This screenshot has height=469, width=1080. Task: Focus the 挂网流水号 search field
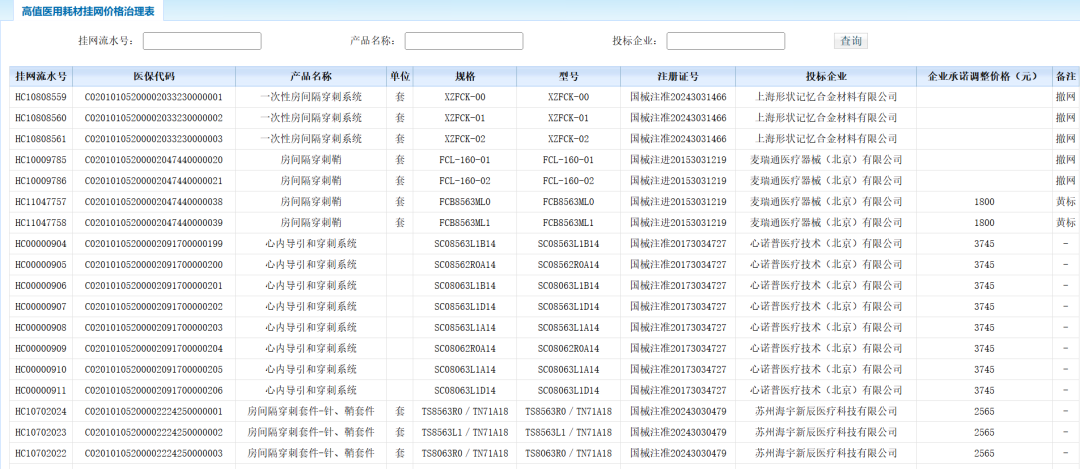tap(202, 41)
